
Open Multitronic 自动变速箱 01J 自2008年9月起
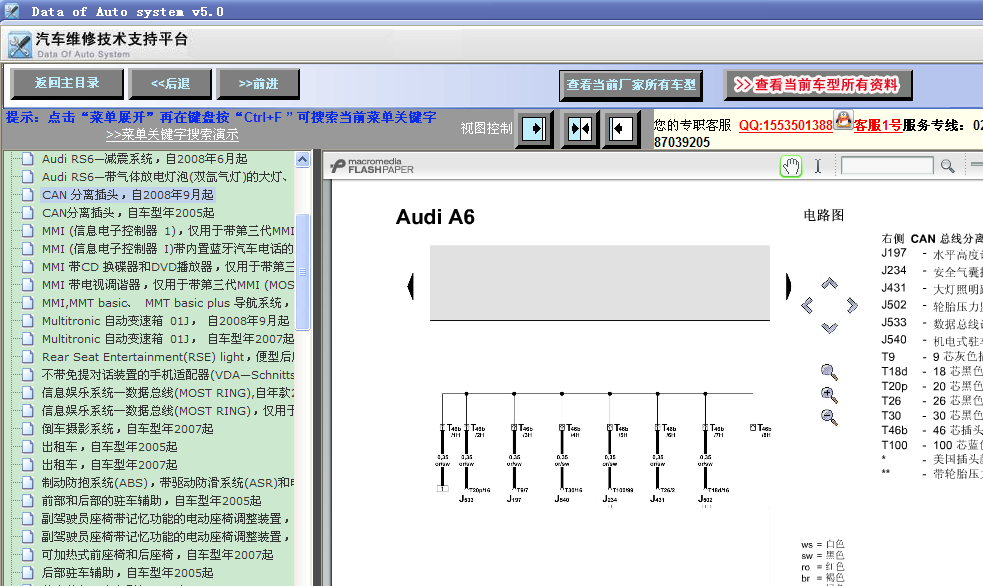[x=166, y=321]
